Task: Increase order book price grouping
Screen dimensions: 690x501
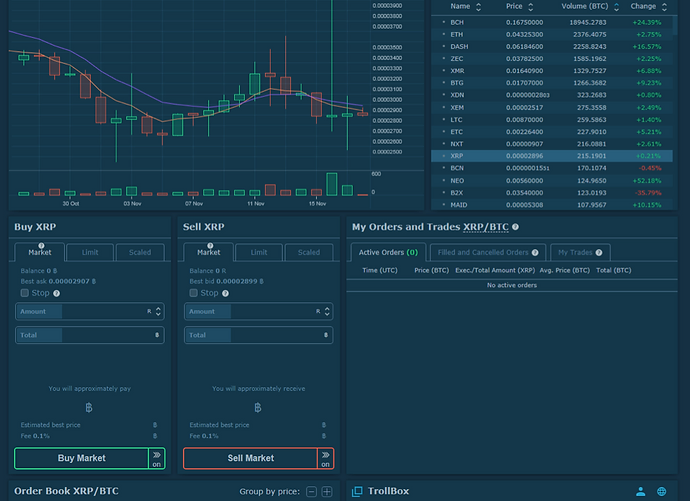Action: [x=327, y=492]
